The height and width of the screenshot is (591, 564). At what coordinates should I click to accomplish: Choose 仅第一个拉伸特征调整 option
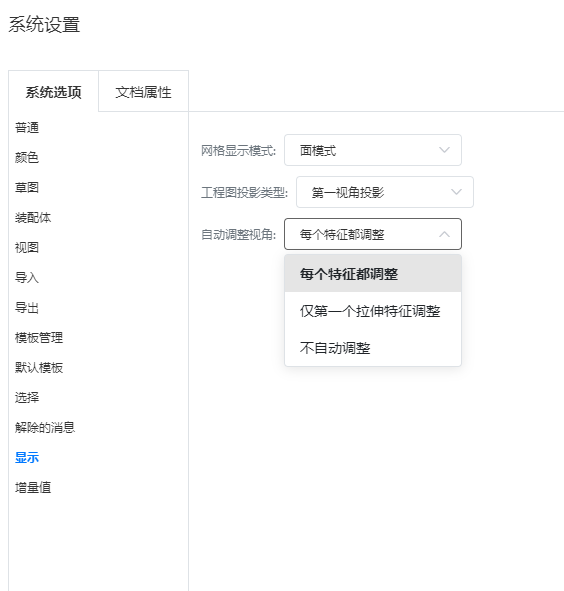click(x=372, y=311)
